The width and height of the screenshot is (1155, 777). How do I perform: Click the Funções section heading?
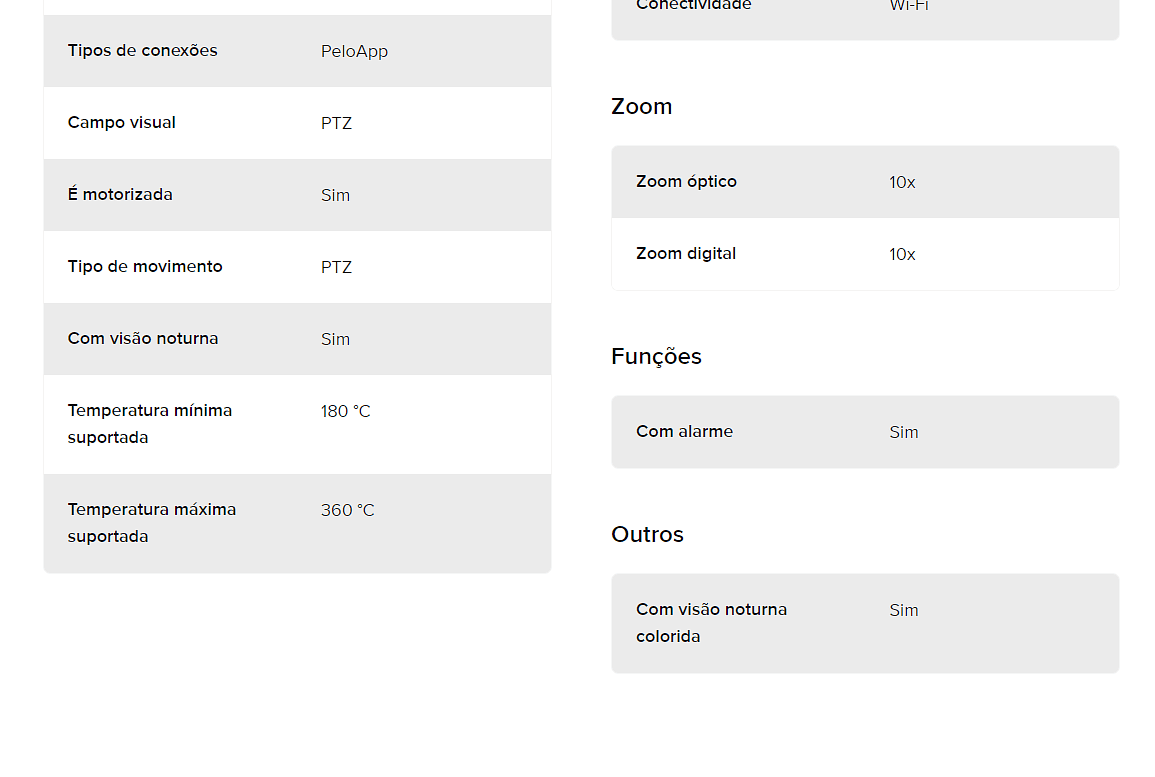[656, 357]
